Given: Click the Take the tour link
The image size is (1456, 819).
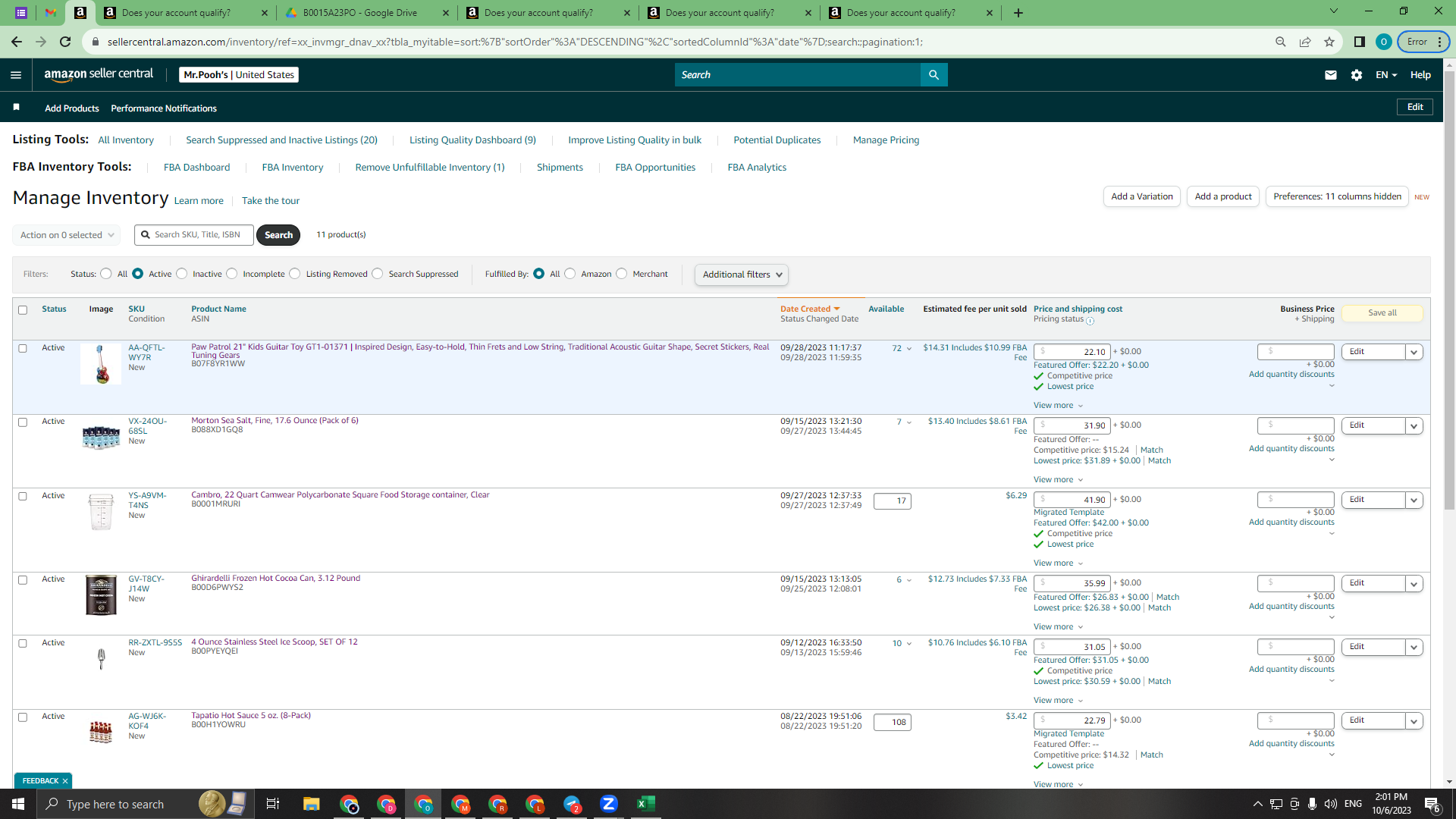Looking at the screenshot, I should point(271,201).
